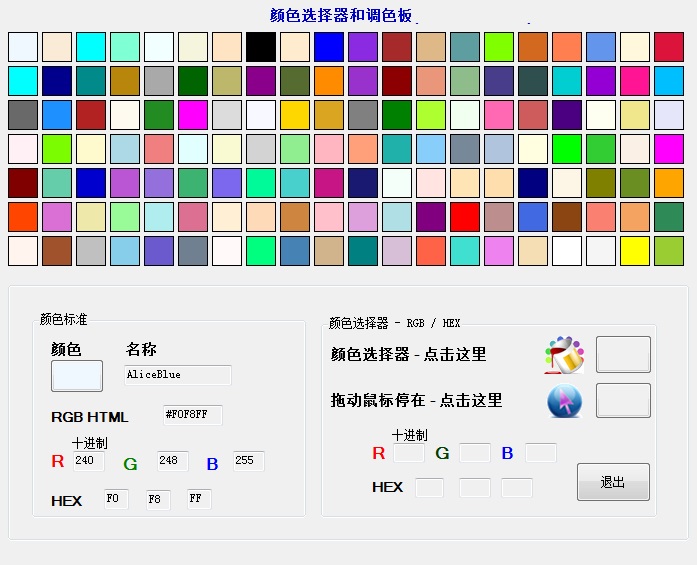Image resolution: width=697 pixels, height=565 pixels.
Task: Click the 名称 field showing AliceBlue
Action: click(x=178, y=375)
